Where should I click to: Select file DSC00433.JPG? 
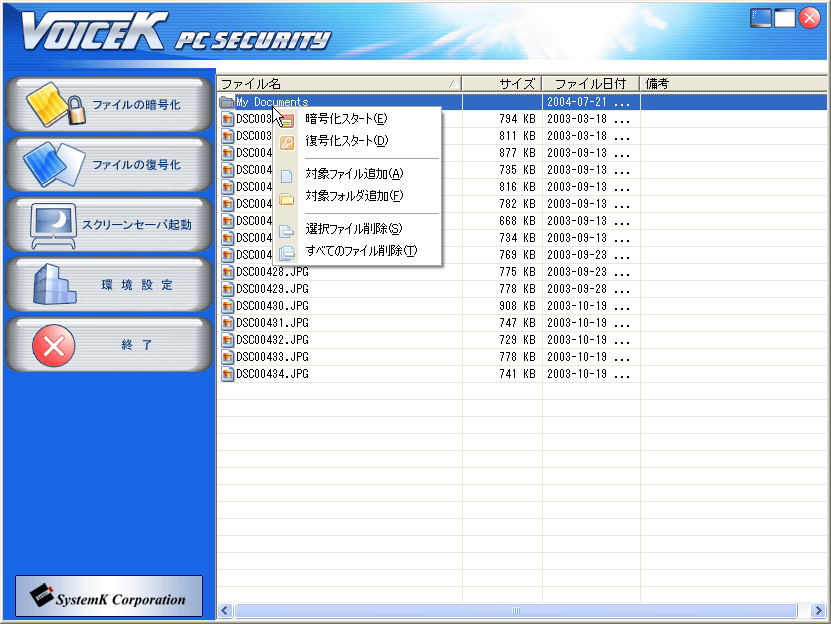tap(272, 357)
